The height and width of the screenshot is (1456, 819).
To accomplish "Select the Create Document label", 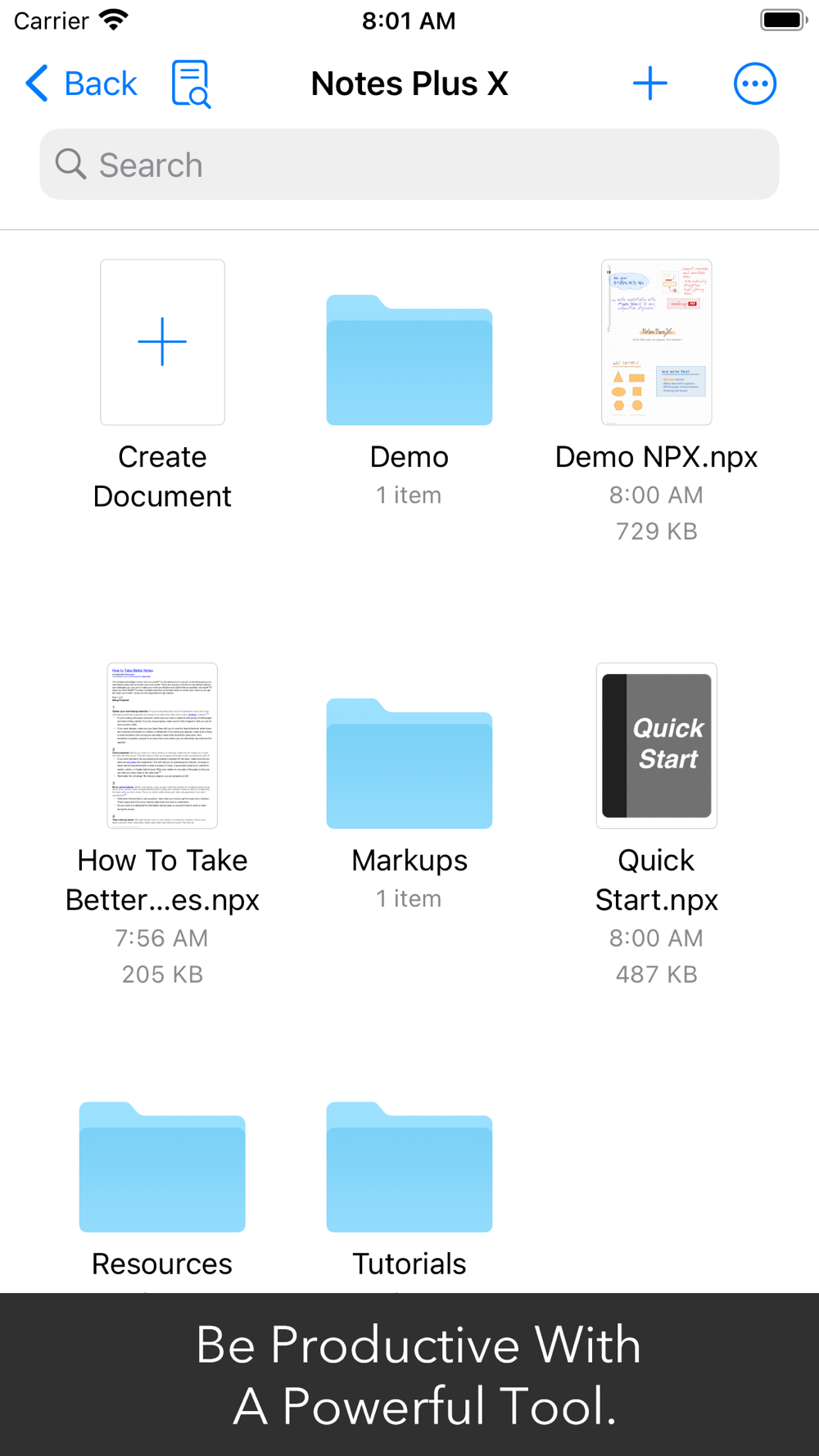I will click(162, 477).
